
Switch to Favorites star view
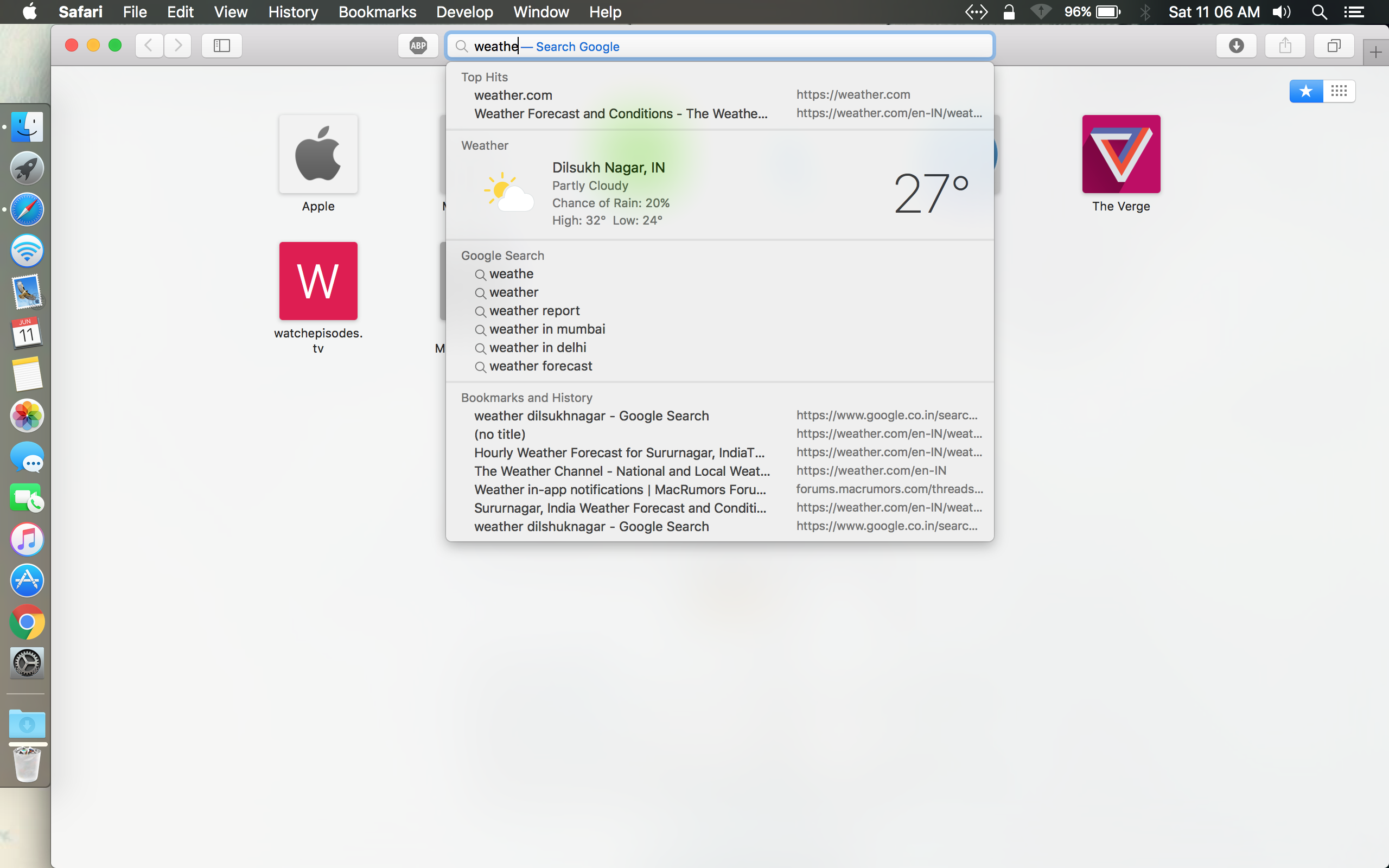(1306, 91)
